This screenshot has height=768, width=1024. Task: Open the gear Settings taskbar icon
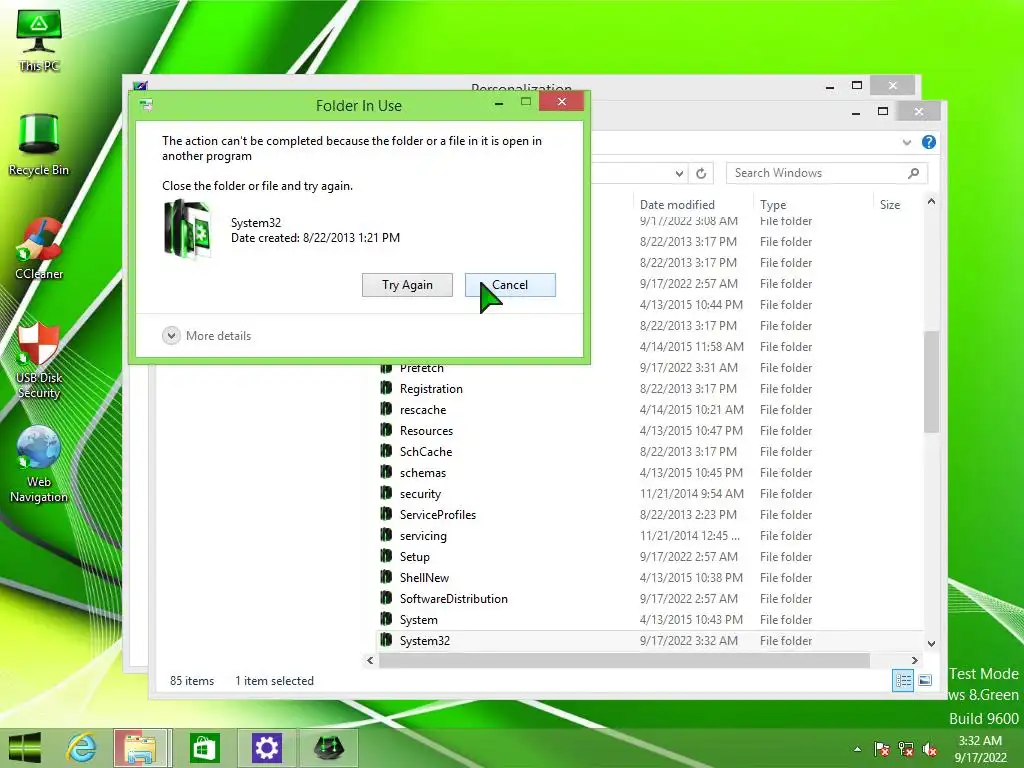(266, 748)
